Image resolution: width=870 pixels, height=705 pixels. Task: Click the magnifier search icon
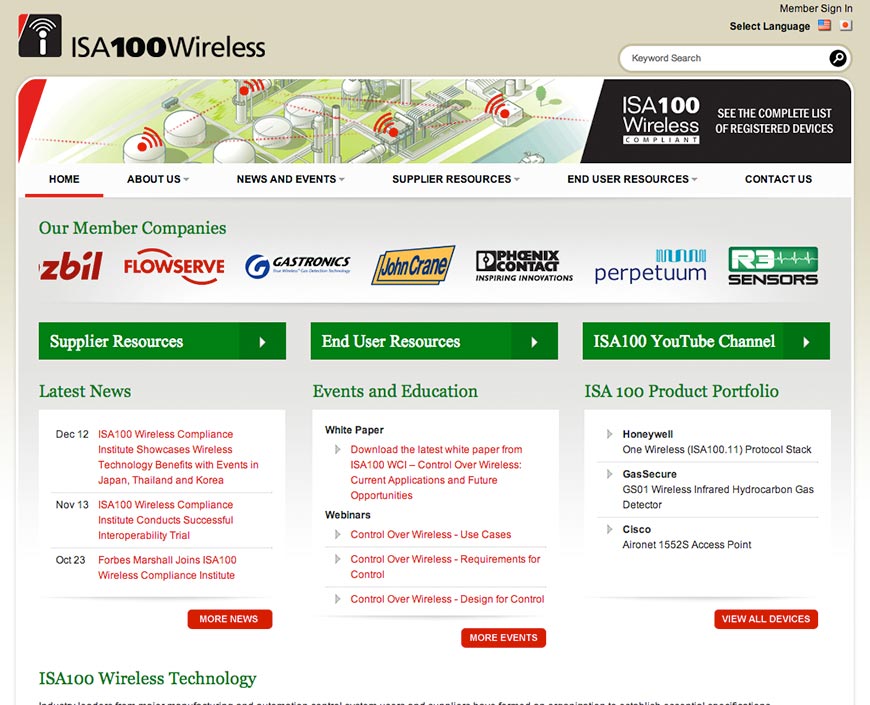(837, 58)
